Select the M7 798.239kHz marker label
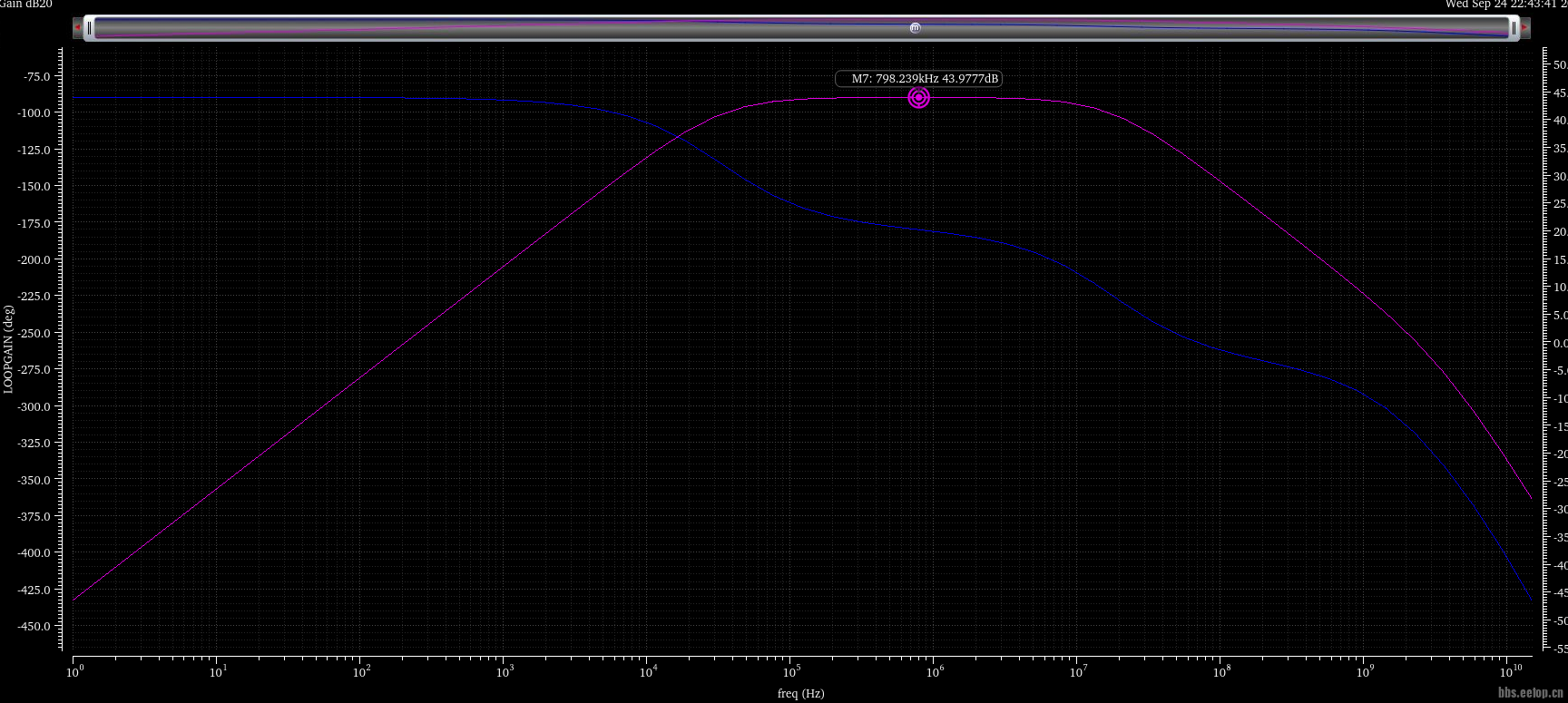 coord(918,79)
